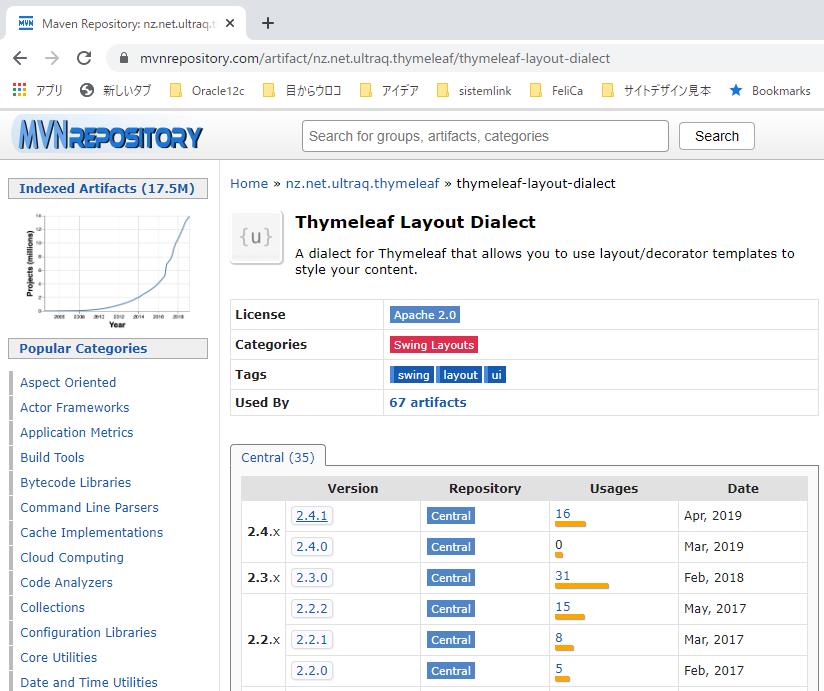Click the MVNRepository logo

tap(107, 135)
